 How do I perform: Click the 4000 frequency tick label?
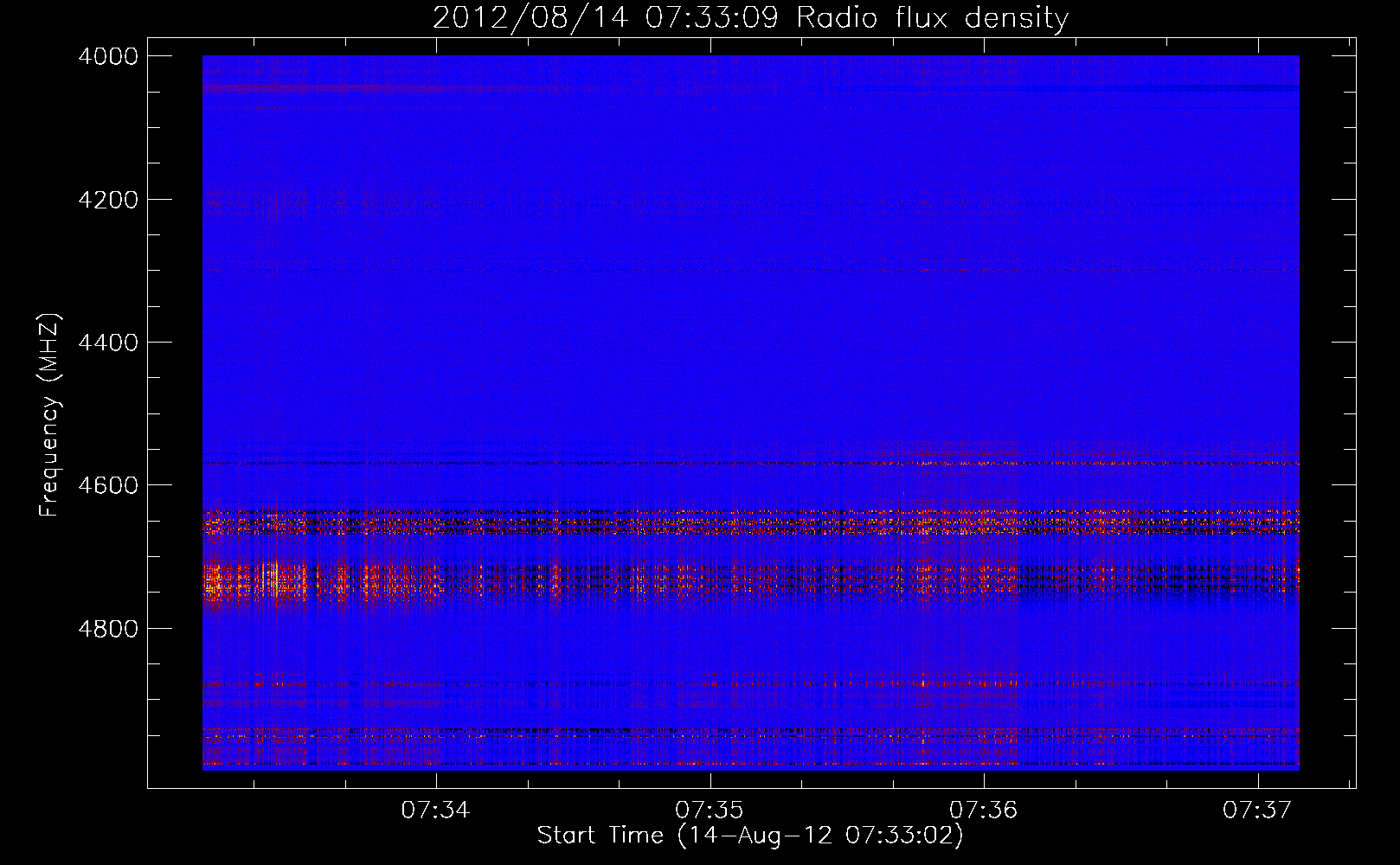108,56
